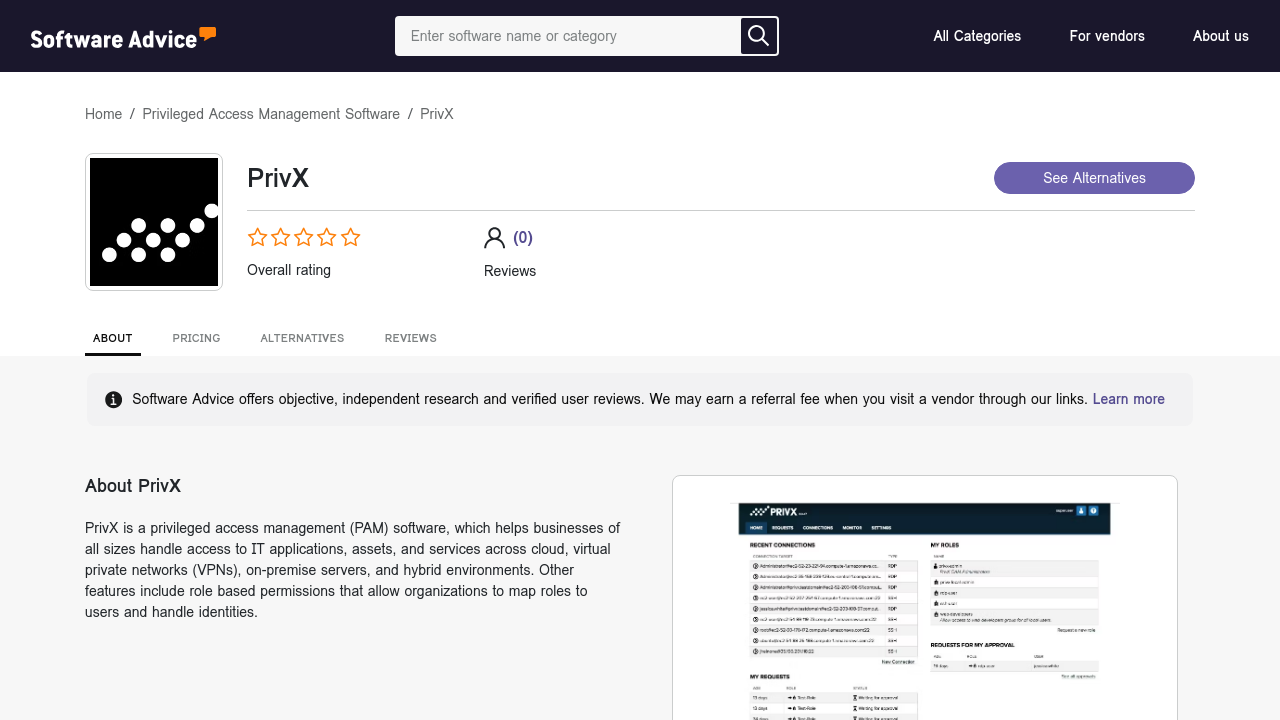Click the fifth rating star
Viewport: 1280px width, 720px height.
[x=350, y=238]
